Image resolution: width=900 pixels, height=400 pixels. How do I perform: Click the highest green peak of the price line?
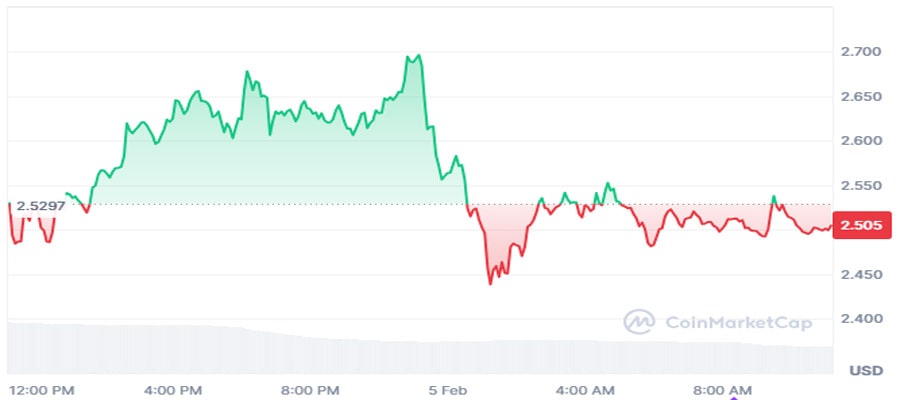[x=418, y=55]
